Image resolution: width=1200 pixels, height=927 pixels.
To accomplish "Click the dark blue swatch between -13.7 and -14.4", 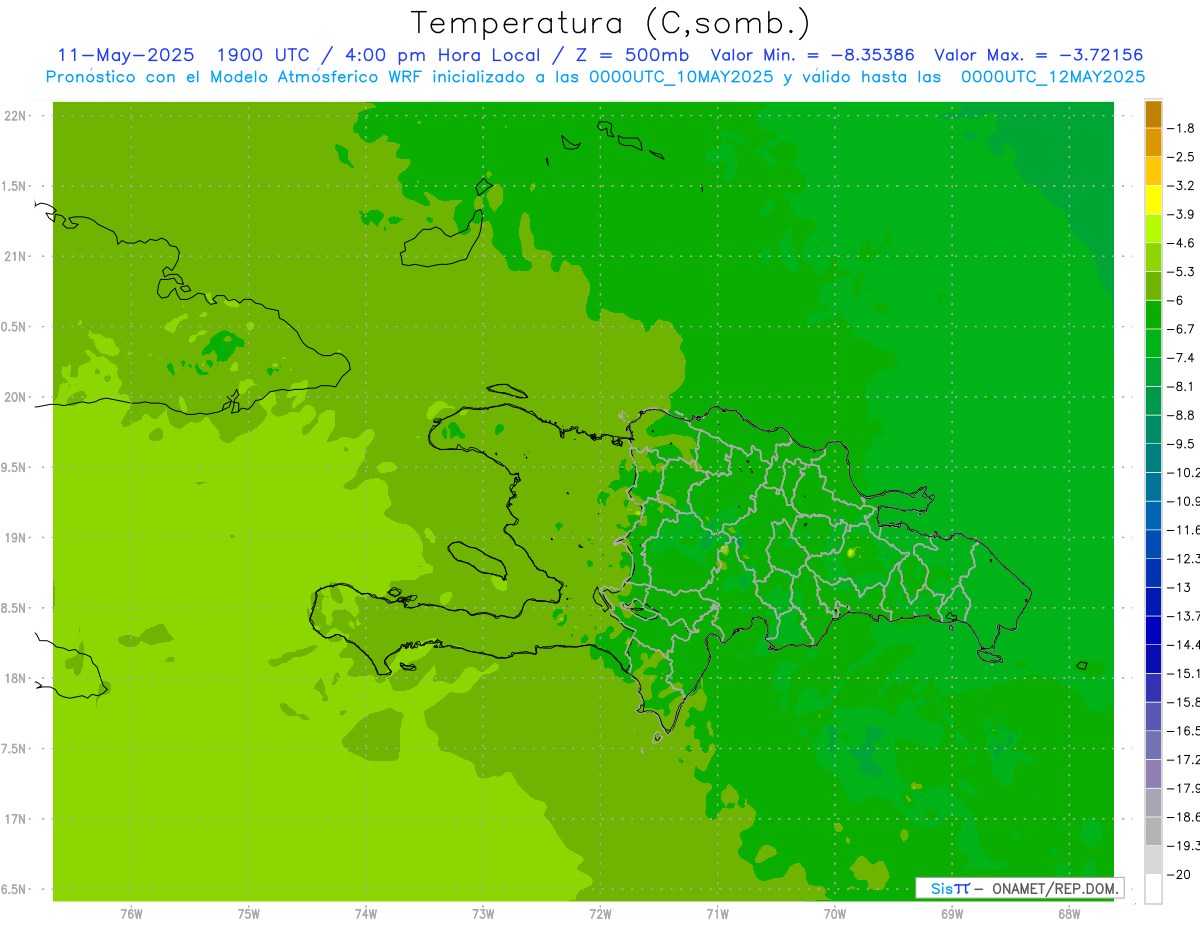I will (x=1153, y=630).
